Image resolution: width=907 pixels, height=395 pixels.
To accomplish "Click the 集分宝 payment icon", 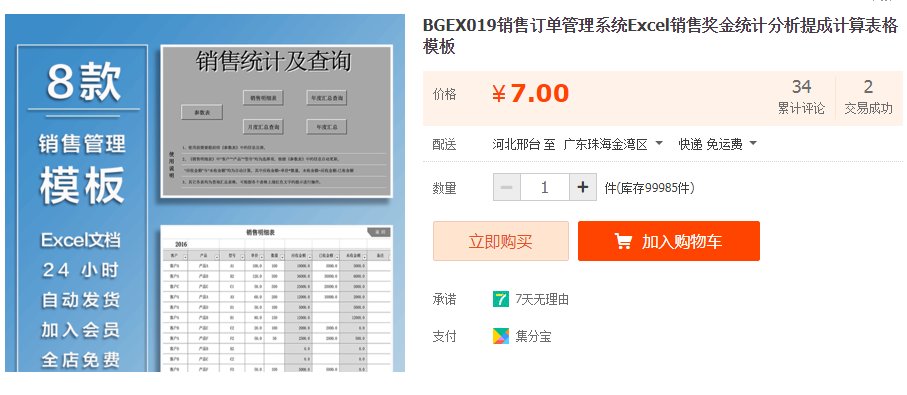I will [501, 336].
